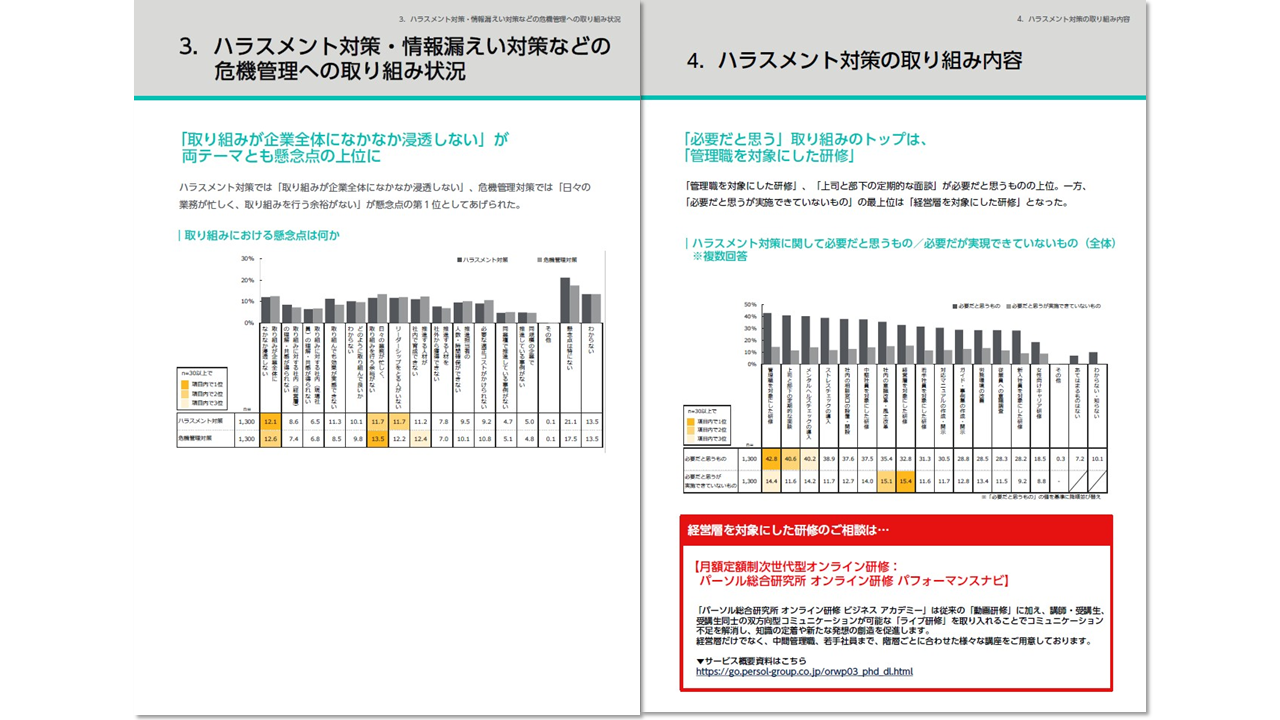The width and height of the screenshot is (1280, 720).
Task: Click the tallest dark bar for 懸念点は特にない
Action: [x=565, y=300]
